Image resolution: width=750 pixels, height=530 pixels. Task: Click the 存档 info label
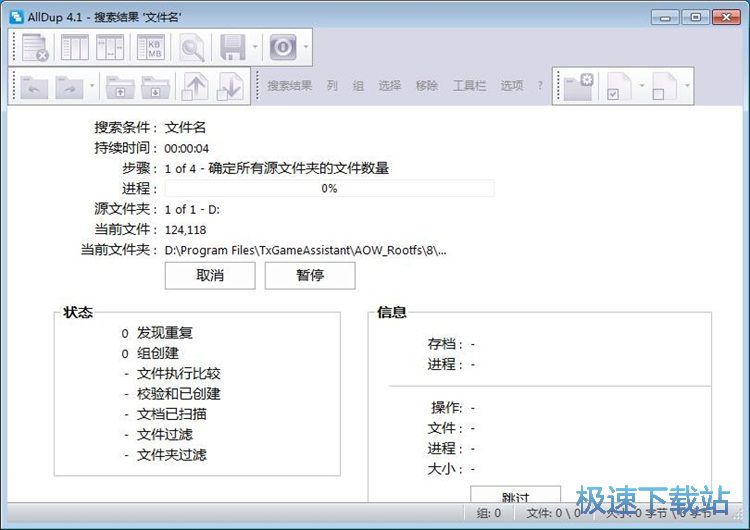445,344
